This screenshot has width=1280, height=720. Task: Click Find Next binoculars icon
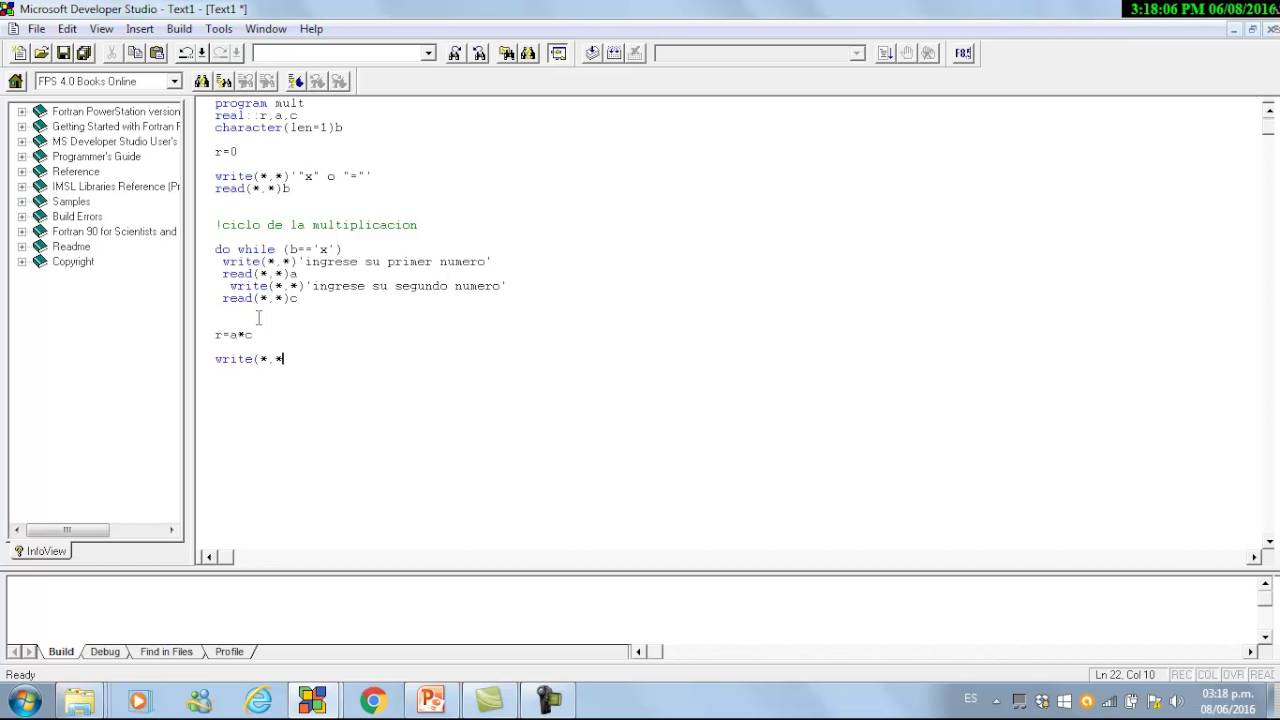coord(456,53)
